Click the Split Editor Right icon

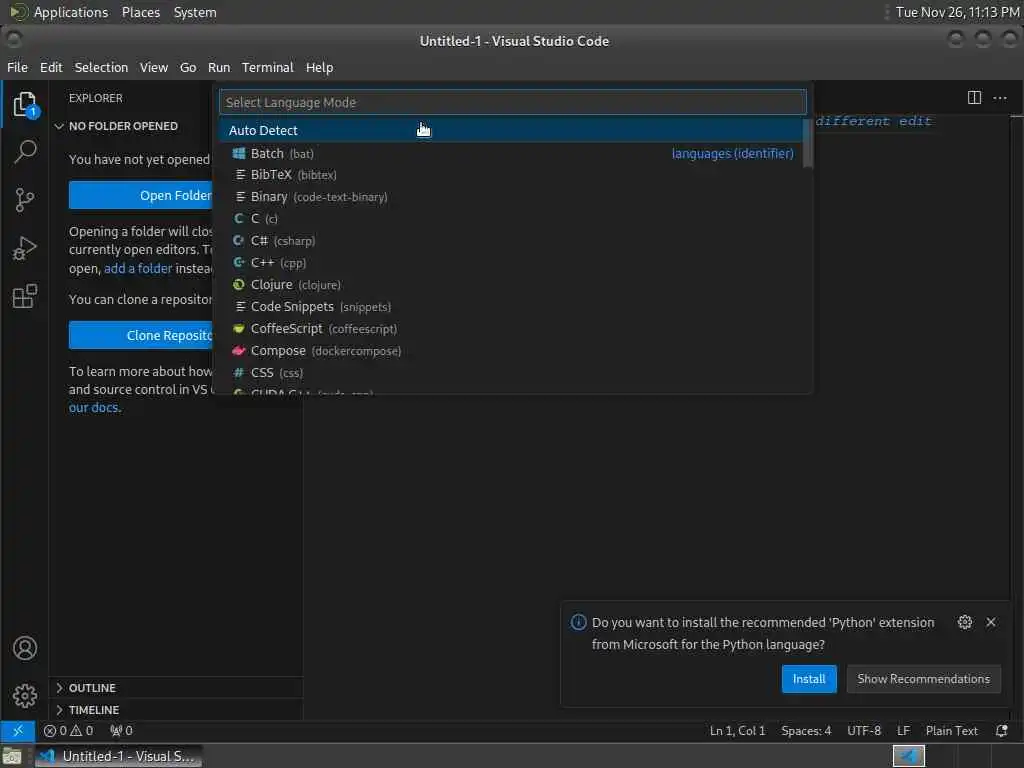[974, 98]
